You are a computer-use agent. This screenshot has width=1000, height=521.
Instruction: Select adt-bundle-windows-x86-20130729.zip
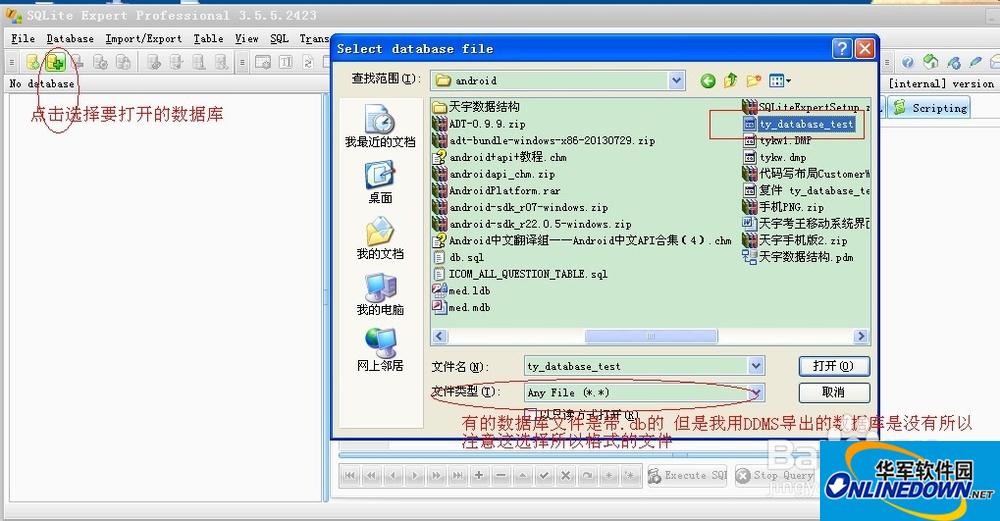click(x=544, y=140)
